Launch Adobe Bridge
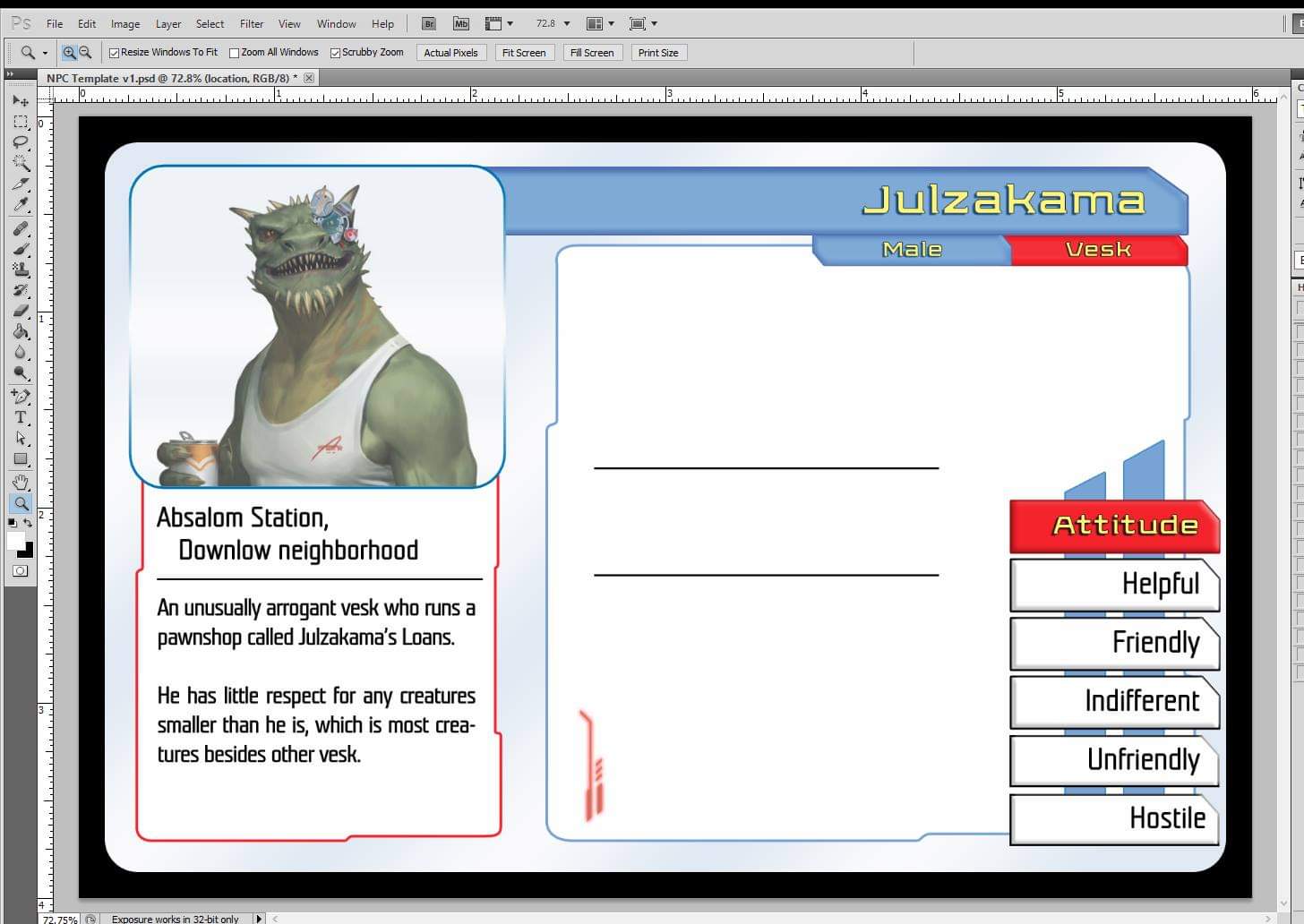The image size is (1304, 924). point(429,23)
